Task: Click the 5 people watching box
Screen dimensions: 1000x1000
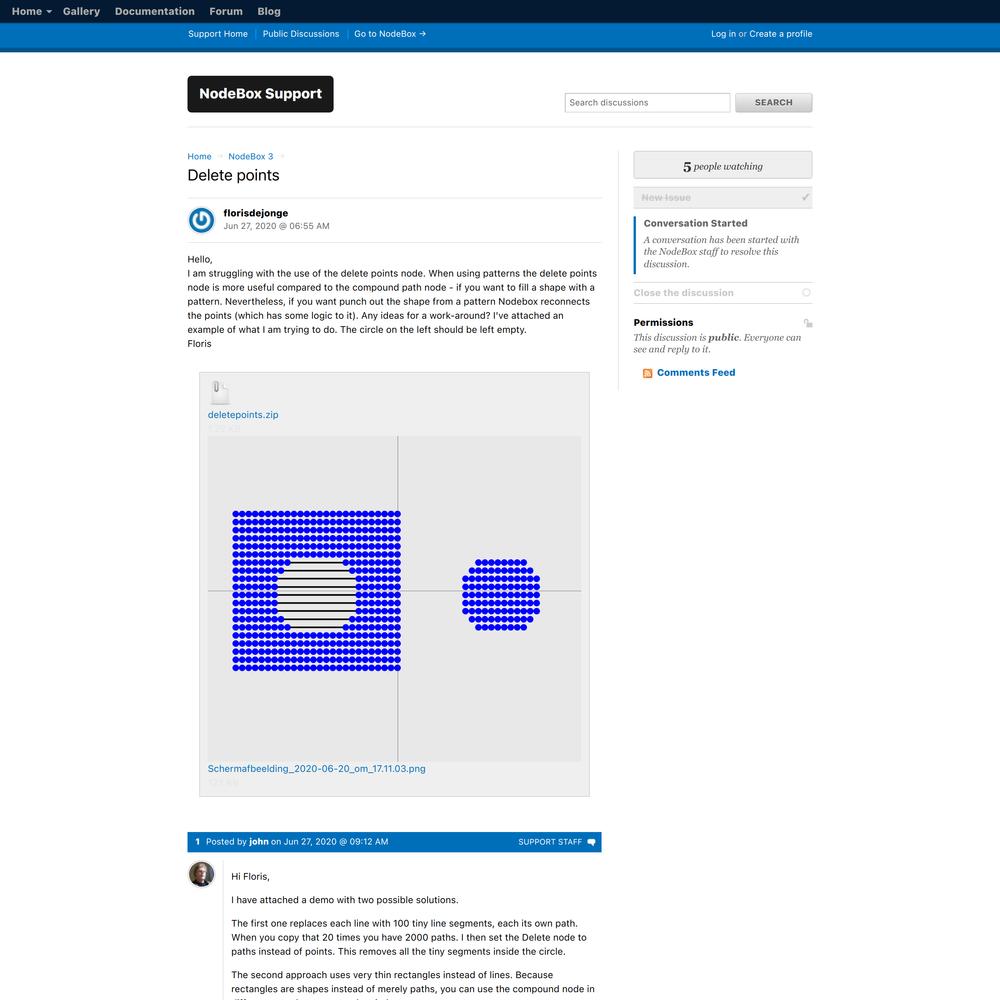Action: coord(723,166)
